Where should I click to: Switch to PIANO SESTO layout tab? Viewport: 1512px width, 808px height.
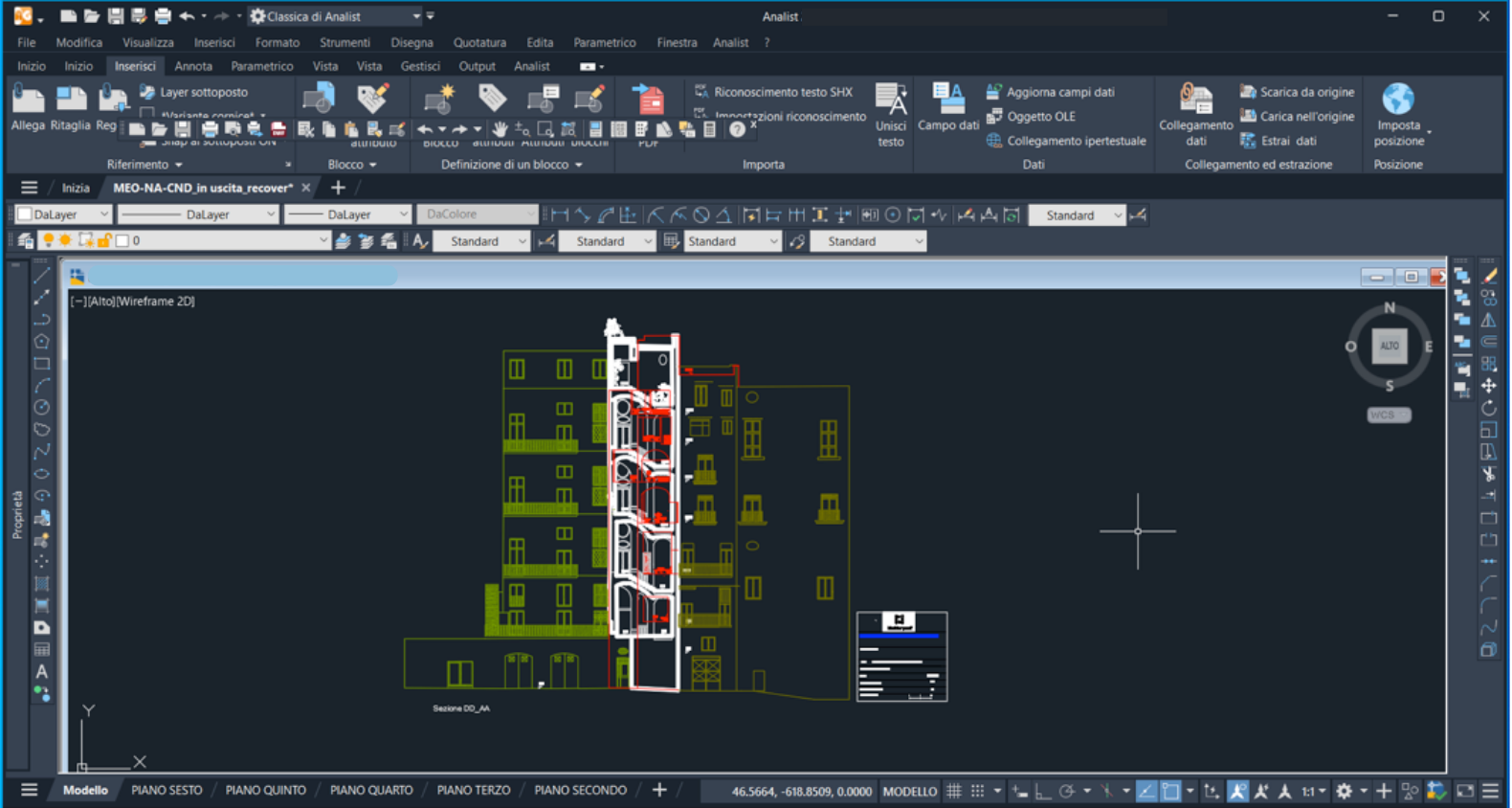tap(167, 791)
